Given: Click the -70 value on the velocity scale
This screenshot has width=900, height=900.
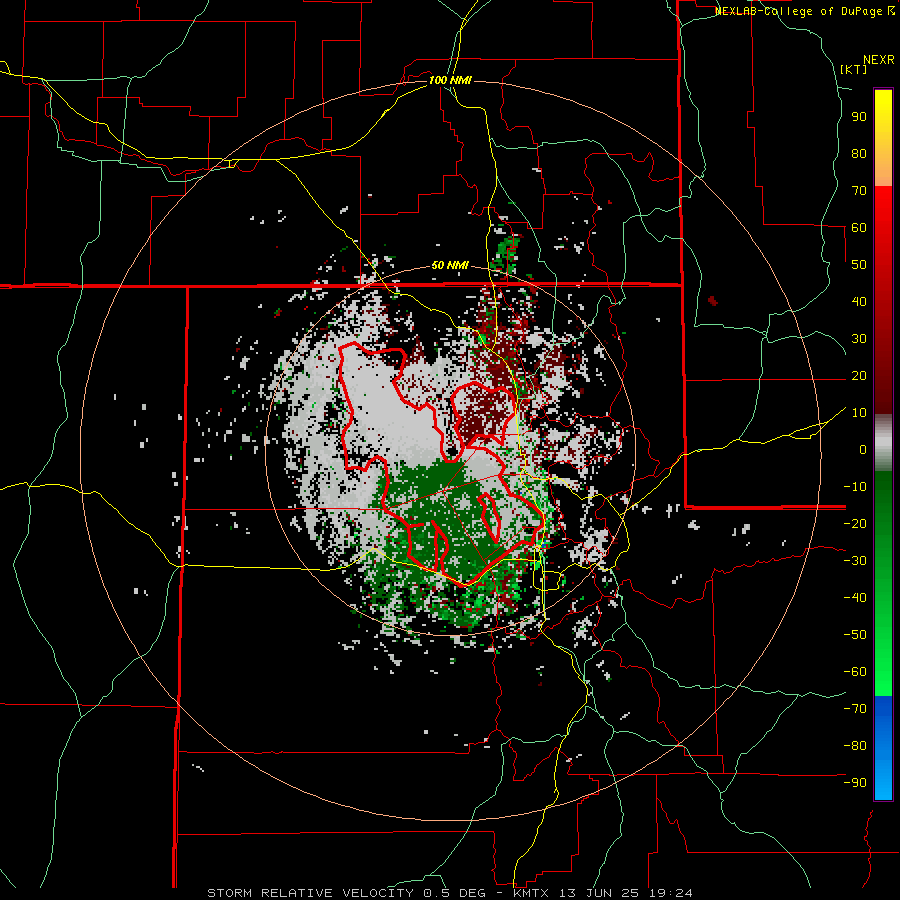Looking at the screenshot, I should [x=855, y=709].
